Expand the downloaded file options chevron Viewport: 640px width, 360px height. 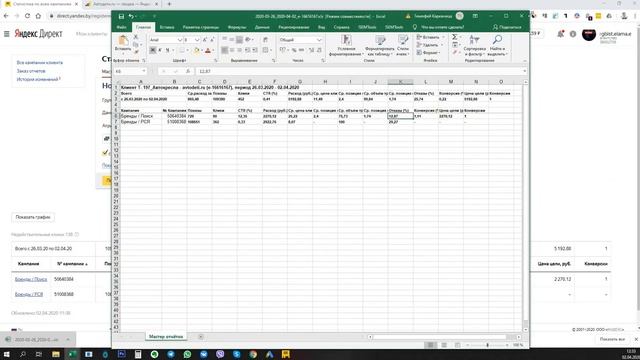[68, 340]
